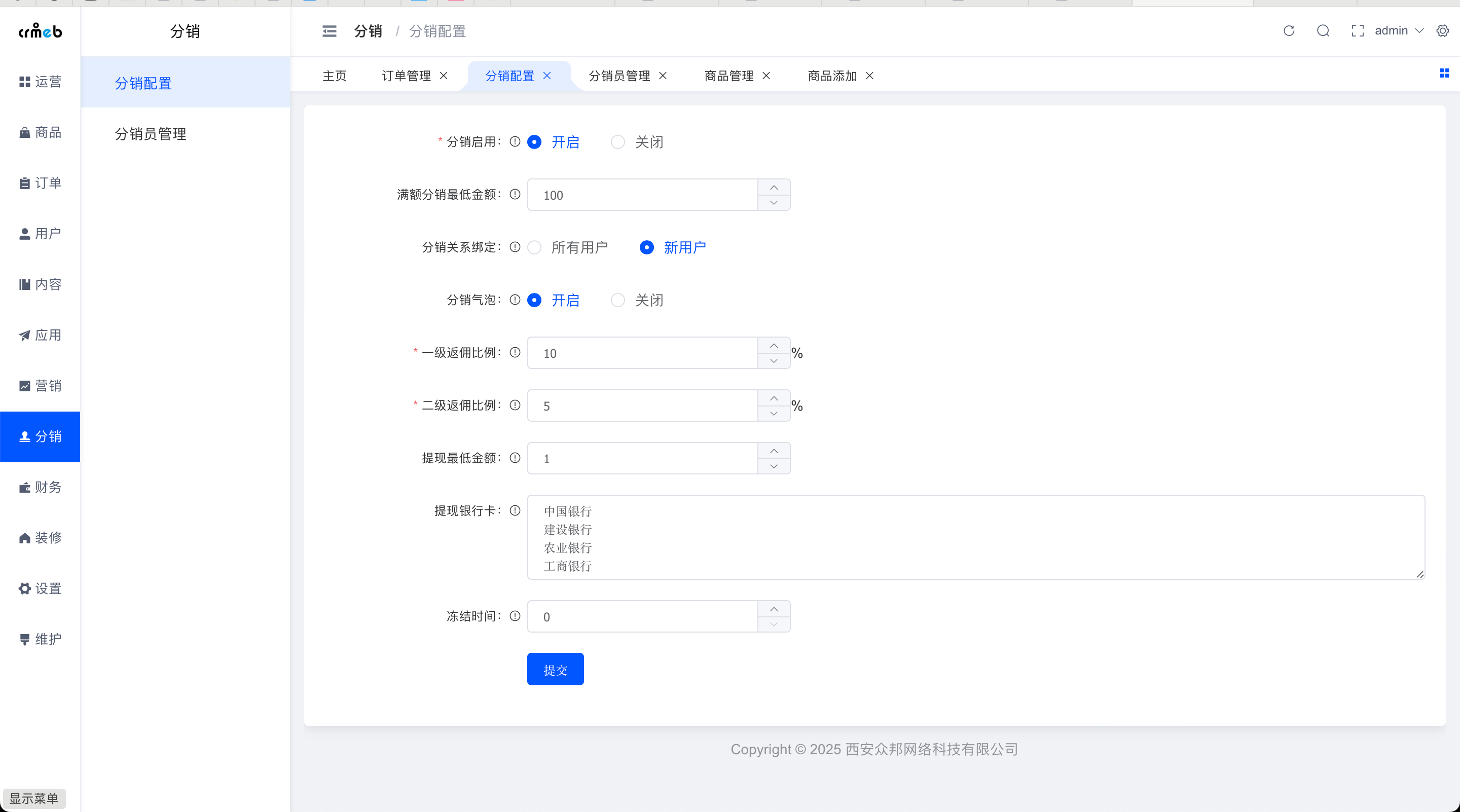Click into the 提现银行卡 textarea
Screen dimensions: 1460x812
coord(975,537)
